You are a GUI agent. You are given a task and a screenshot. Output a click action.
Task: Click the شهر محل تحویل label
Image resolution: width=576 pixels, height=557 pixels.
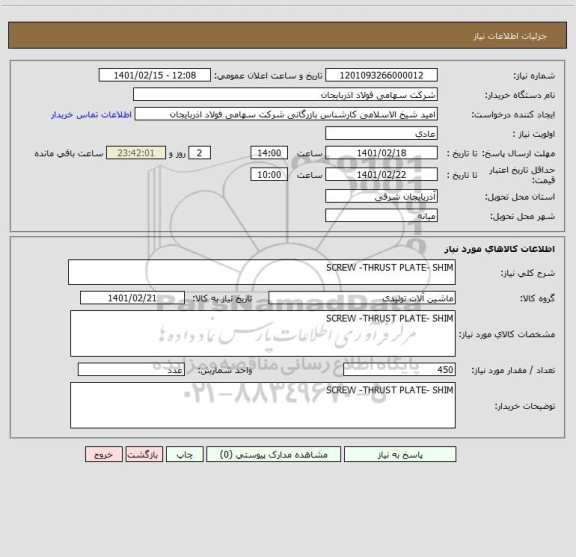coord(522,216)
